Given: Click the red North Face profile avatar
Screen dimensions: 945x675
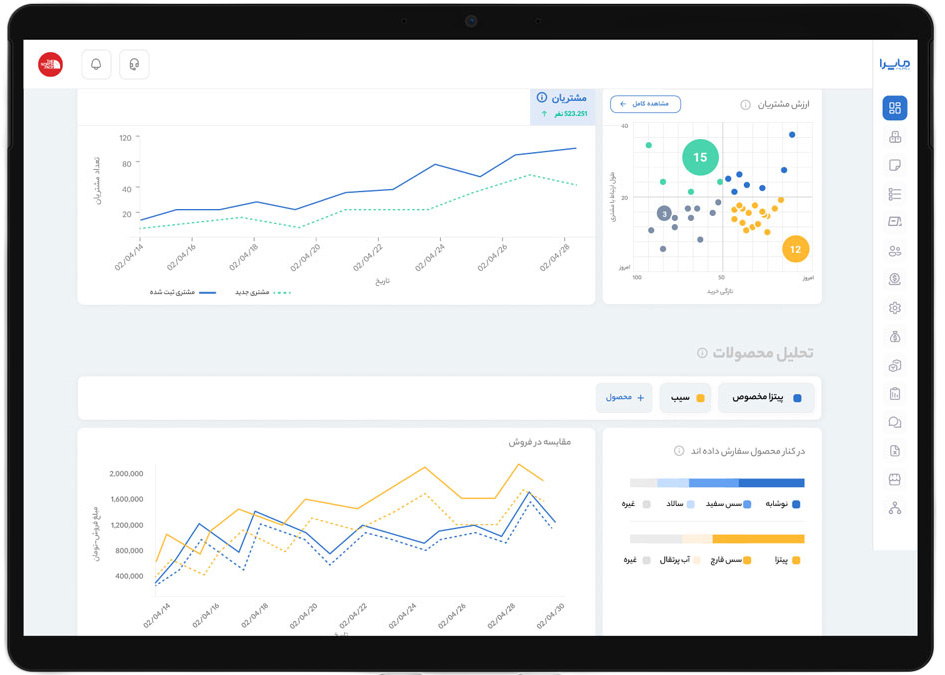Looking at the screenshot, I should pyautogui.click(x=51, y=64).
